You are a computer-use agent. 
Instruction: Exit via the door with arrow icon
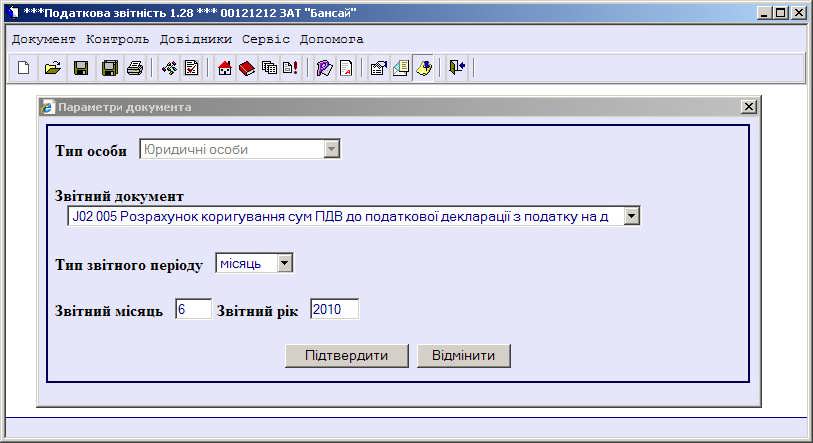(x=457, y=68)
